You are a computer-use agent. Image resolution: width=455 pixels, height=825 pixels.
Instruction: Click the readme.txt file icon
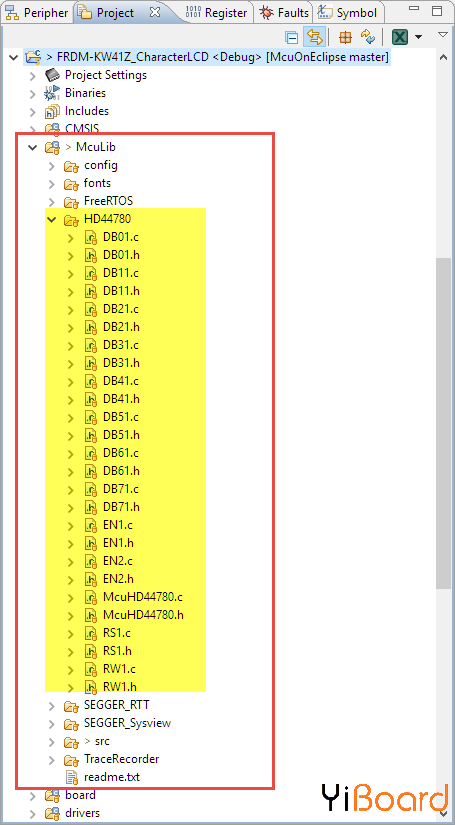[x=71, y=777]
